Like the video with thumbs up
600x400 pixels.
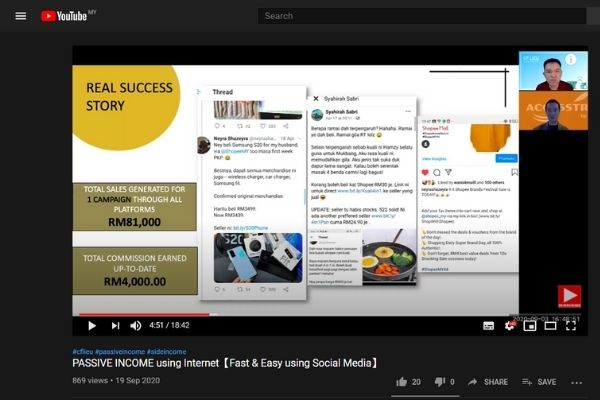point(402,382)
